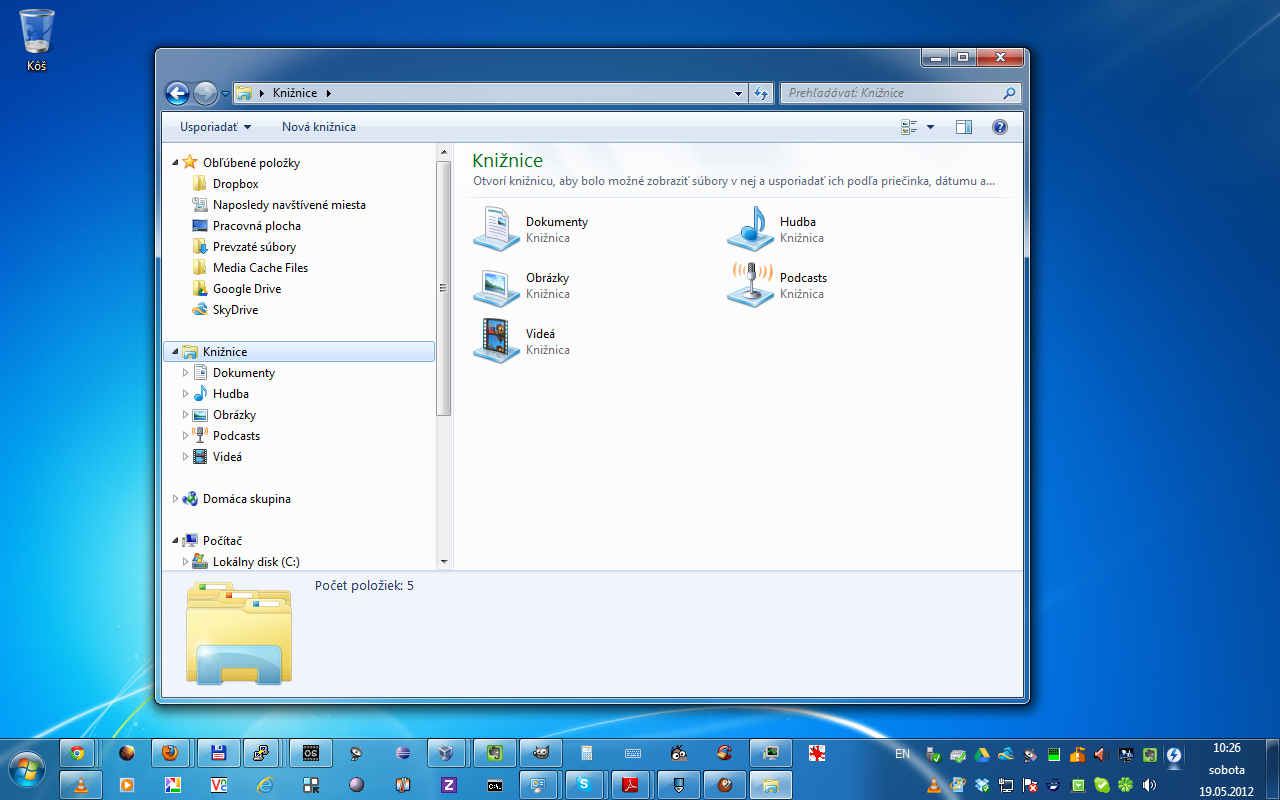Open the Dokumenty library icon
This screenshot has height=800, width=1280.
[497, 229]
